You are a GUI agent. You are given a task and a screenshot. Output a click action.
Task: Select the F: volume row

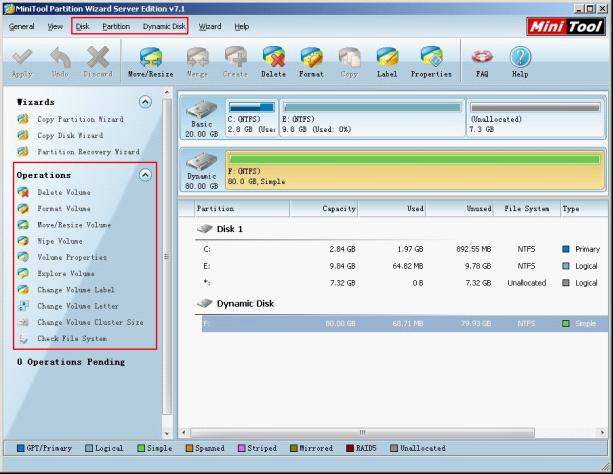pos(405,324)
